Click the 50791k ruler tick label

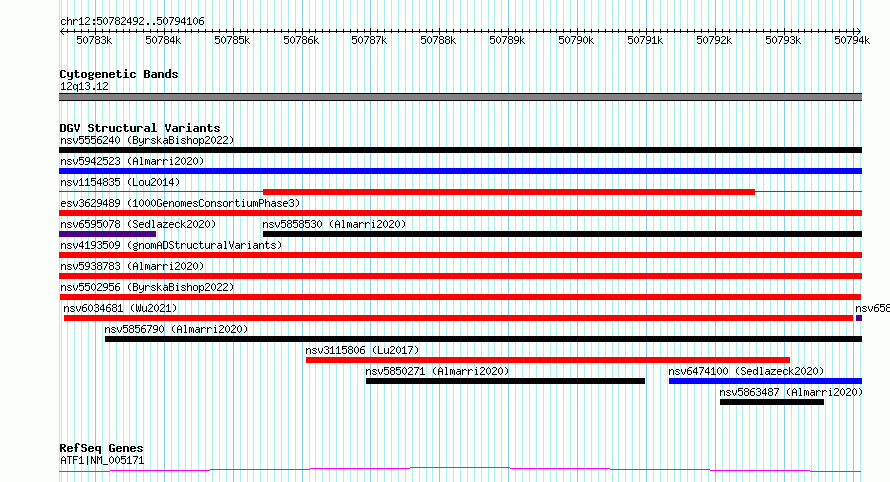[x=645, y=40]
